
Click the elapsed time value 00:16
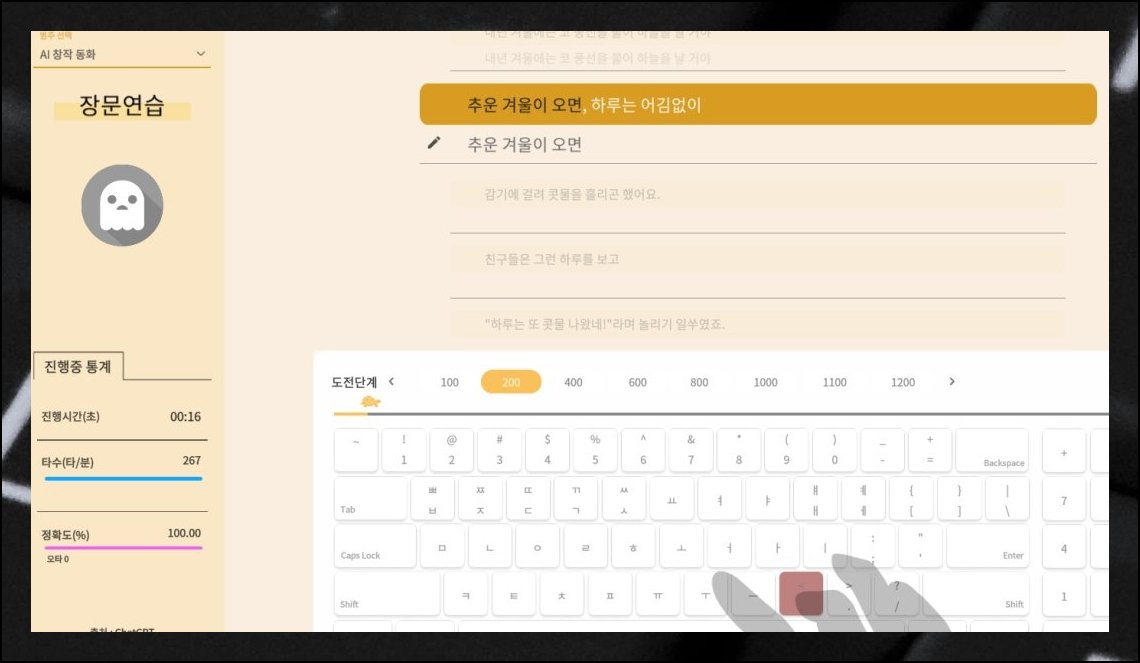(185, 417)
